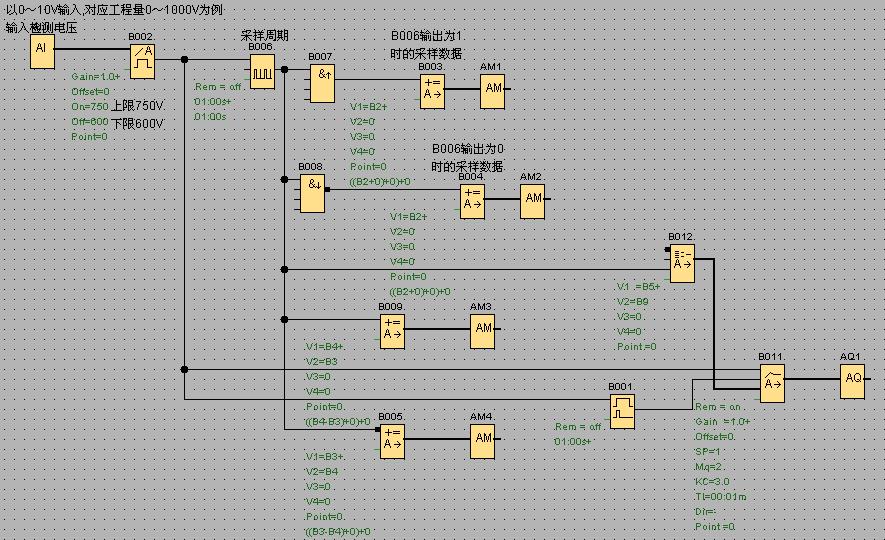Click the 输入检测电压 label

coord(41,28)
